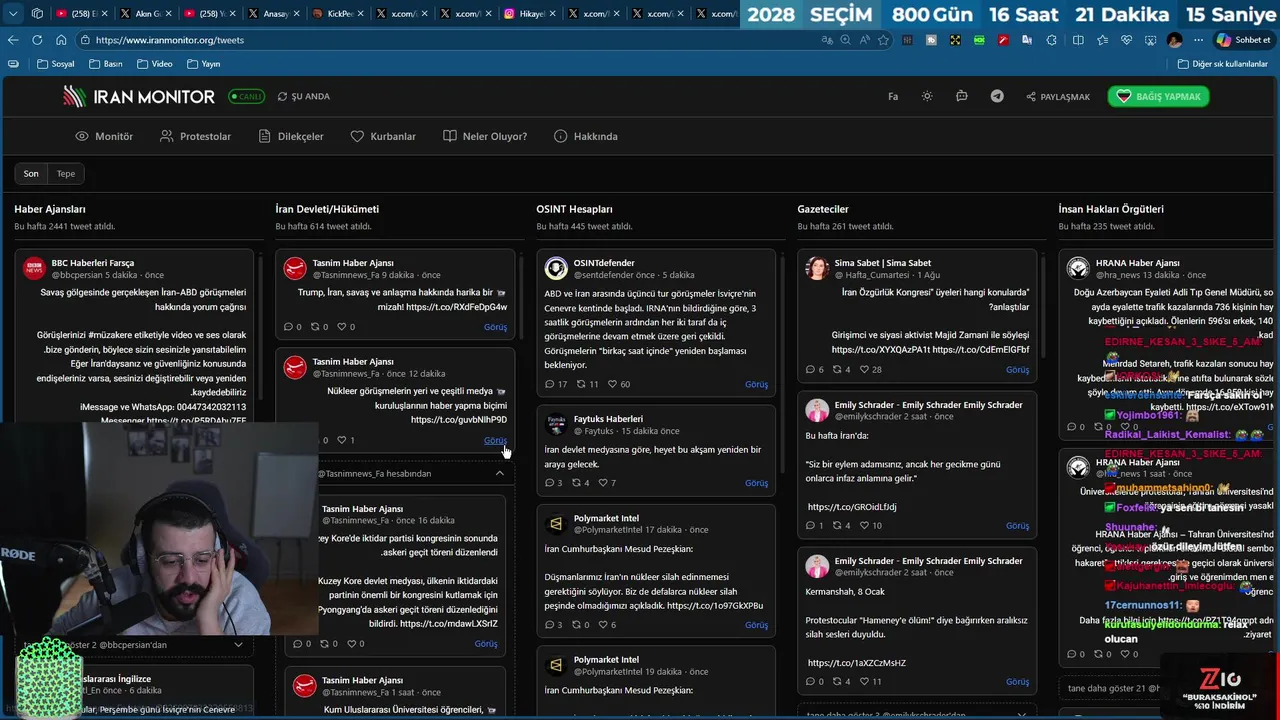This screenshot has height=720, width=1280.
Task: Select the Son sort option
Action: pyautogui.click(x=31, y=174)
